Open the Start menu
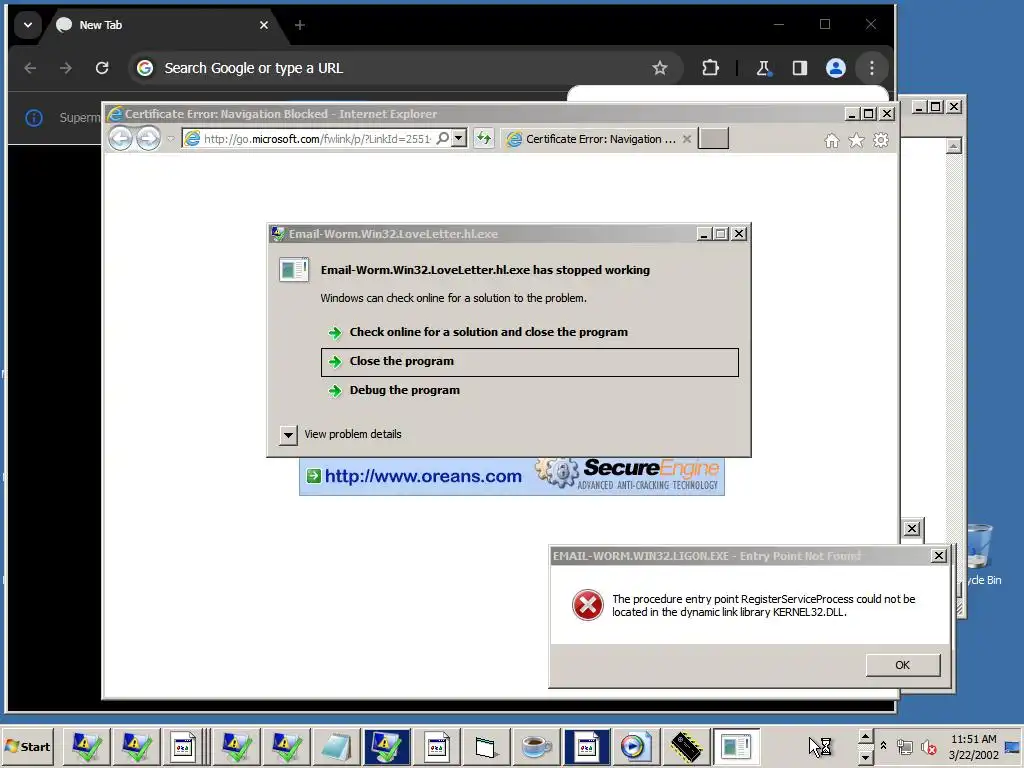The height and width of the screenshot is (768, 1024). click(27, 746)
